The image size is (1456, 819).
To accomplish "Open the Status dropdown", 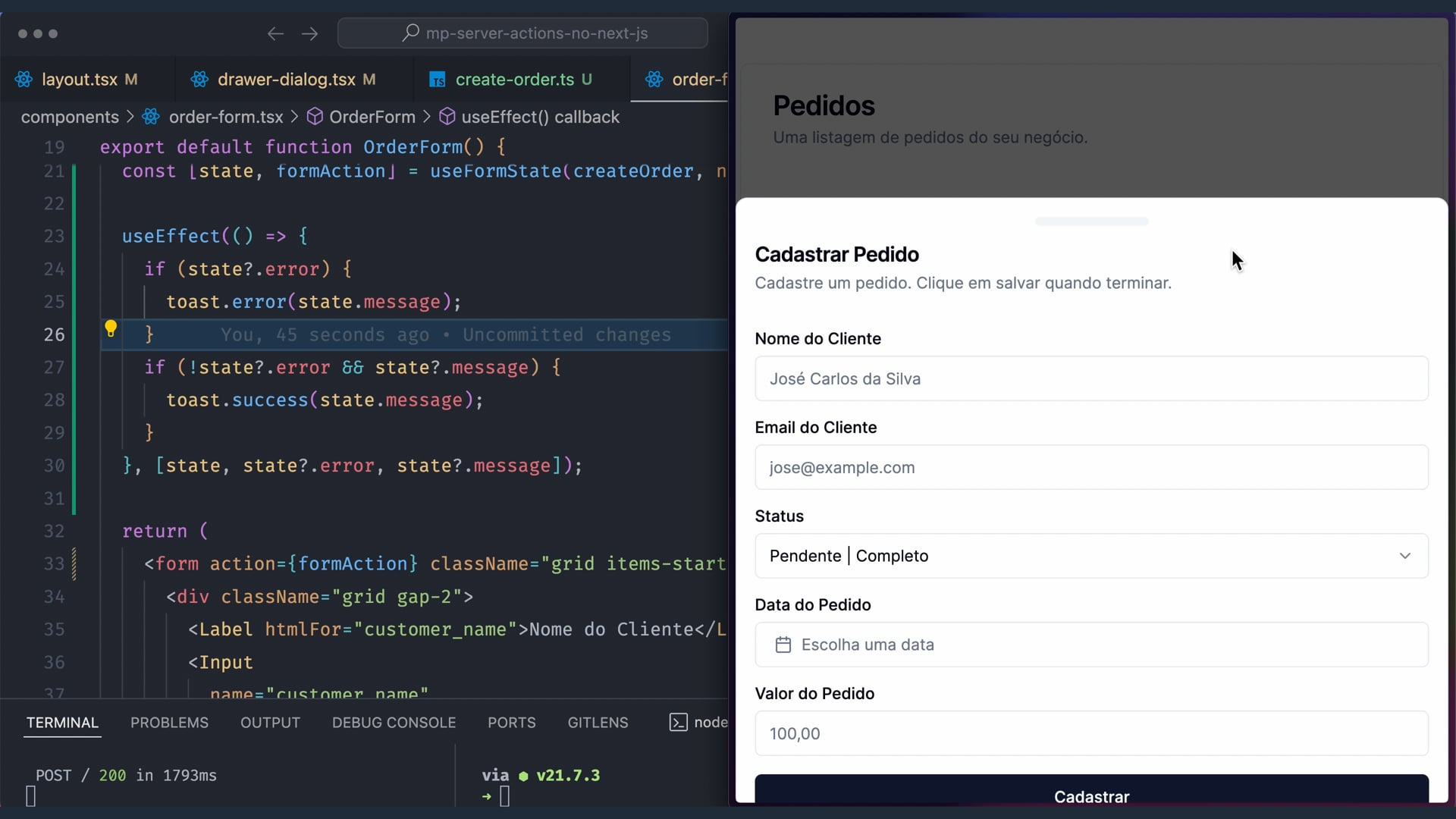I will pos(1090,556).
